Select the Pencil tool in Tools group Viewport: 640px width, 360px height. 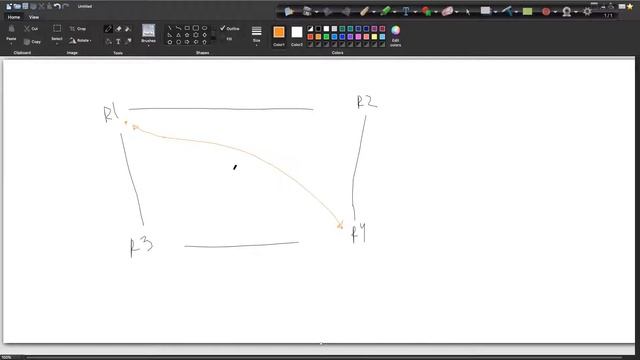tap(108, 29)
